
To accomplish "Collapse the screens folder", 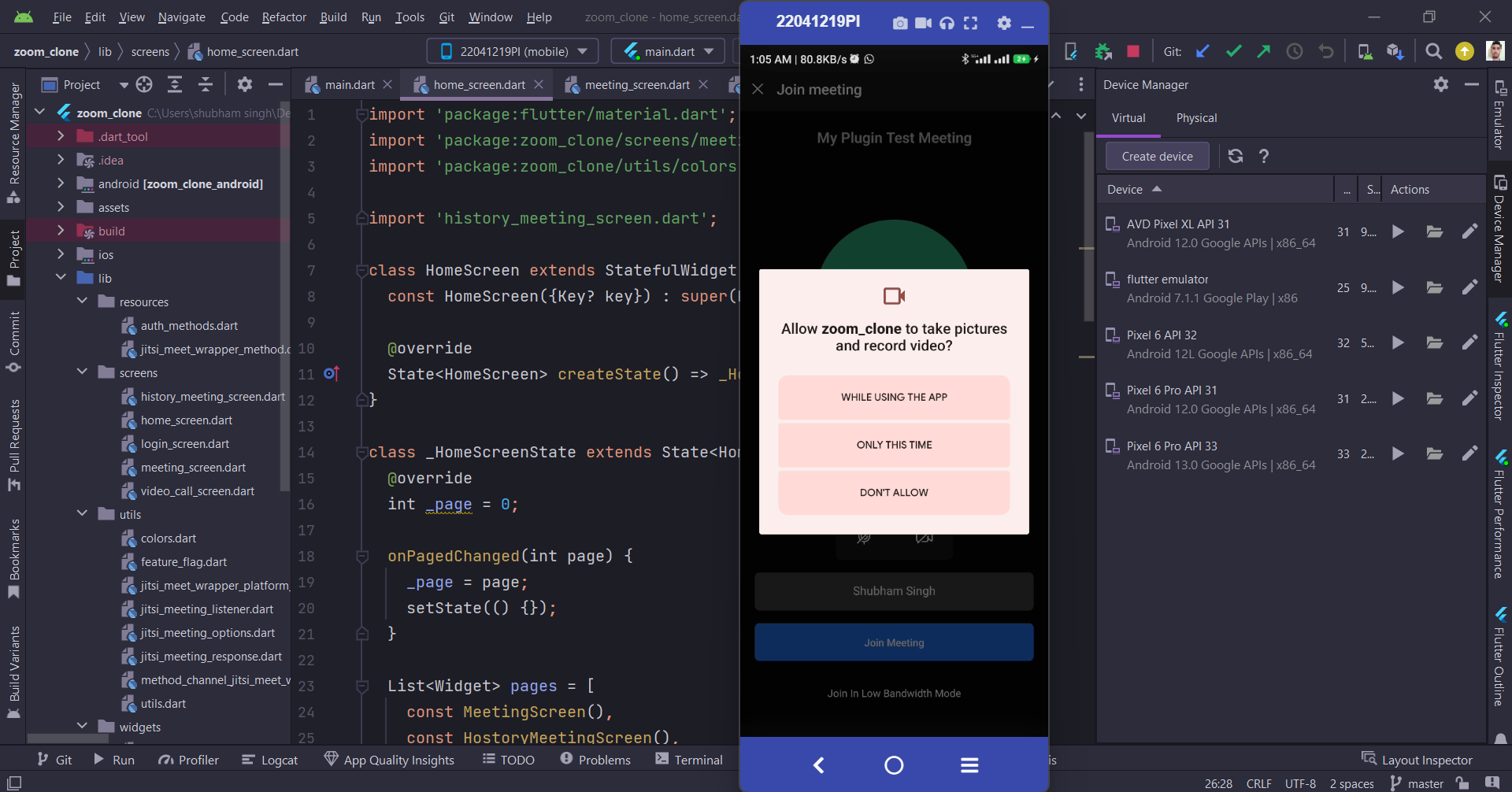I will pyautogui.click(x=82, y=372).
